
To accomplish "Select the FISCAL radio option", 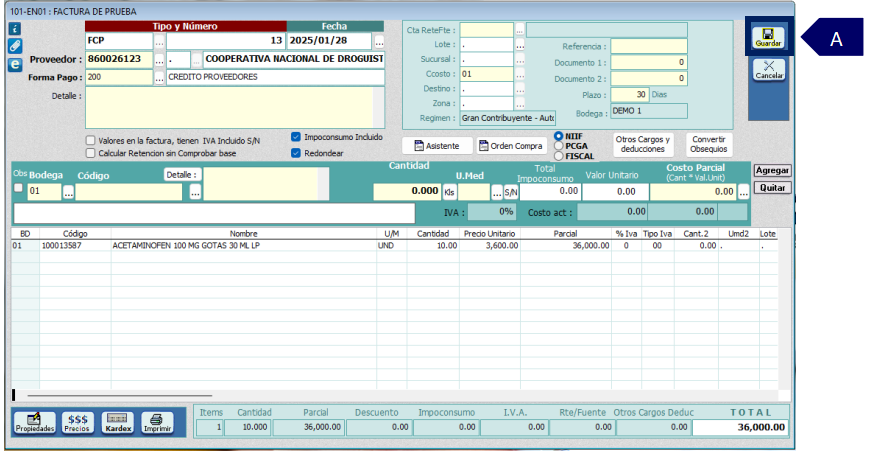I will tap(558, 156).
